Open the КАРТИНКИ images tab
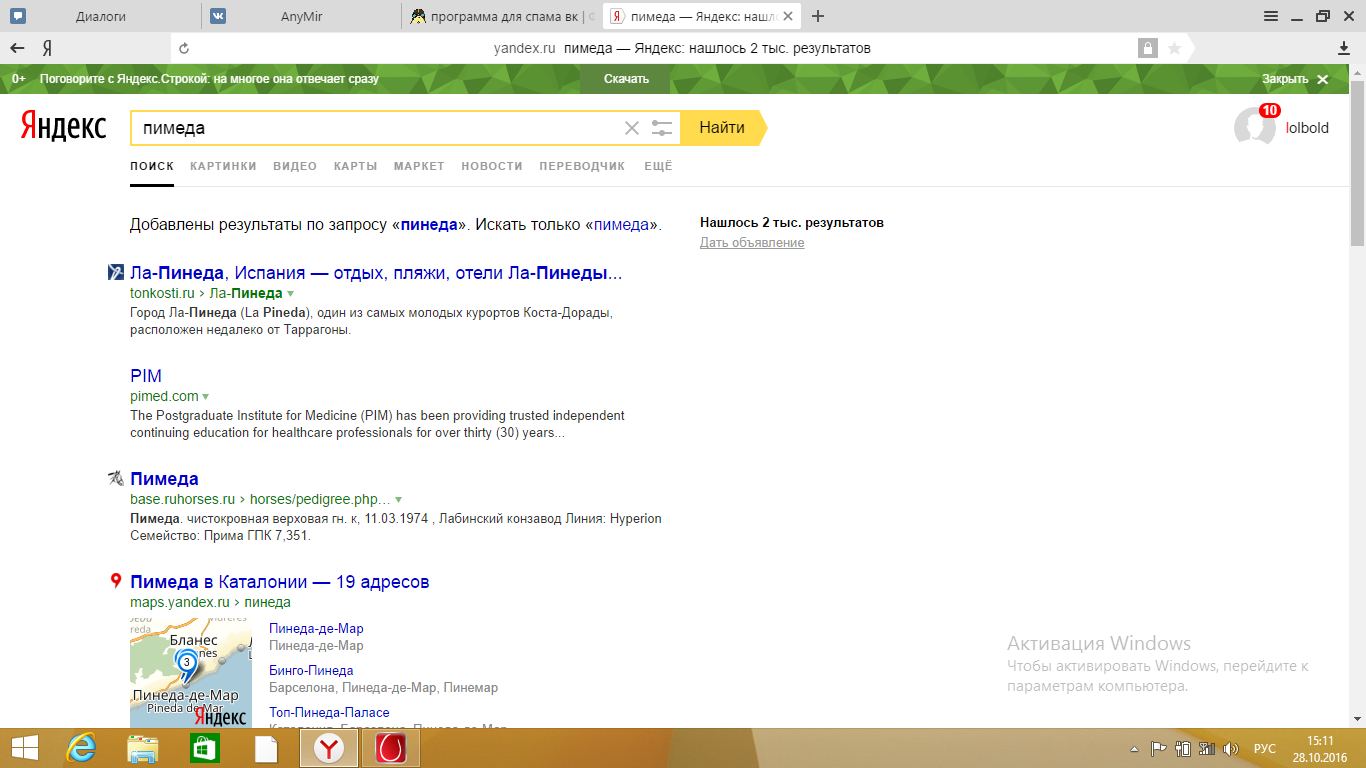The height and width of the screenshot is (768, 1366). pyautogui.click(x=223, y=166)
